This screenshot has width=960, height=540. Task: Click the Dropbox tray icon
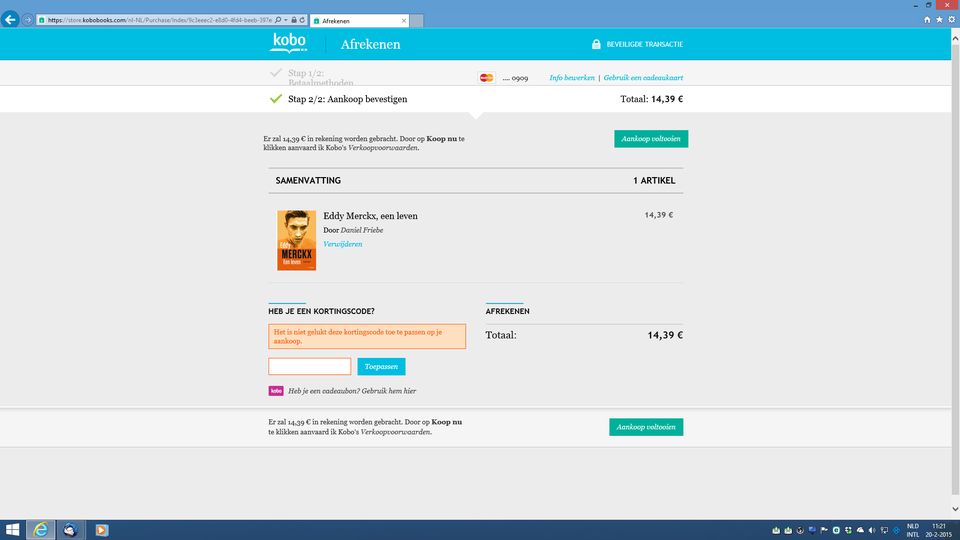[x=848, y=530]
